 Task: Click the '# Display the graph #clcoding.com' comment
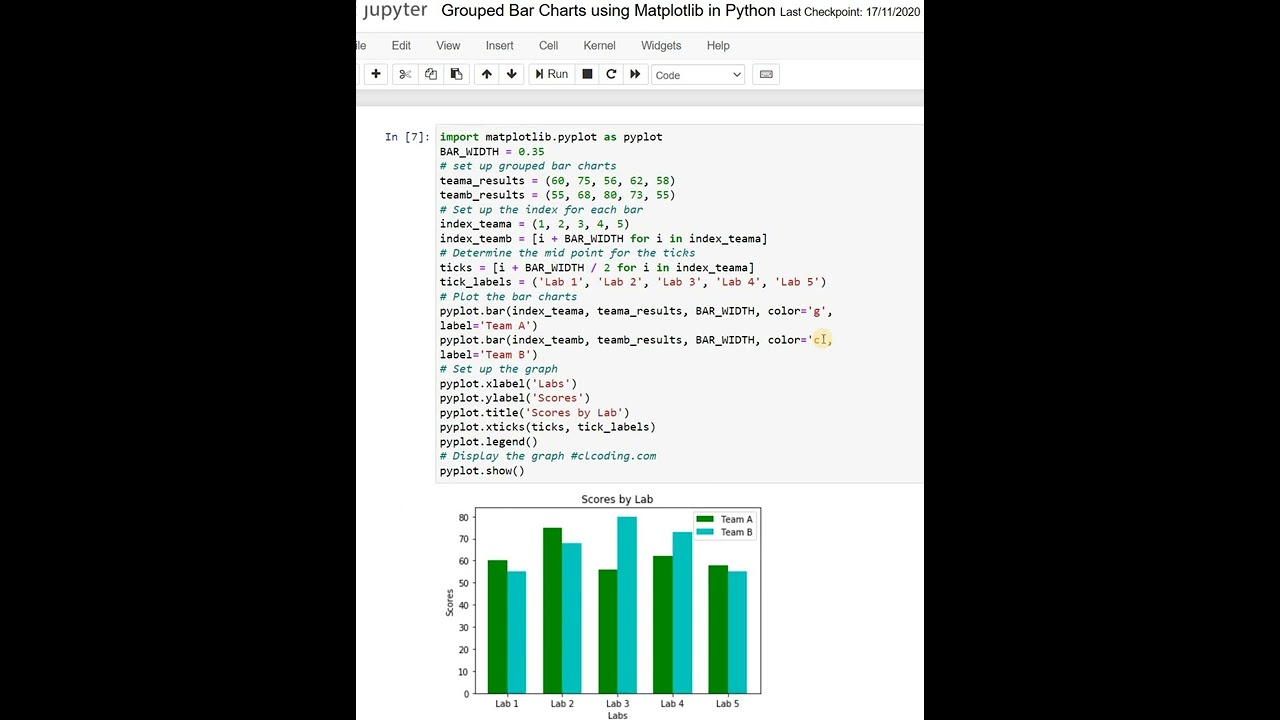pos(548,456)
